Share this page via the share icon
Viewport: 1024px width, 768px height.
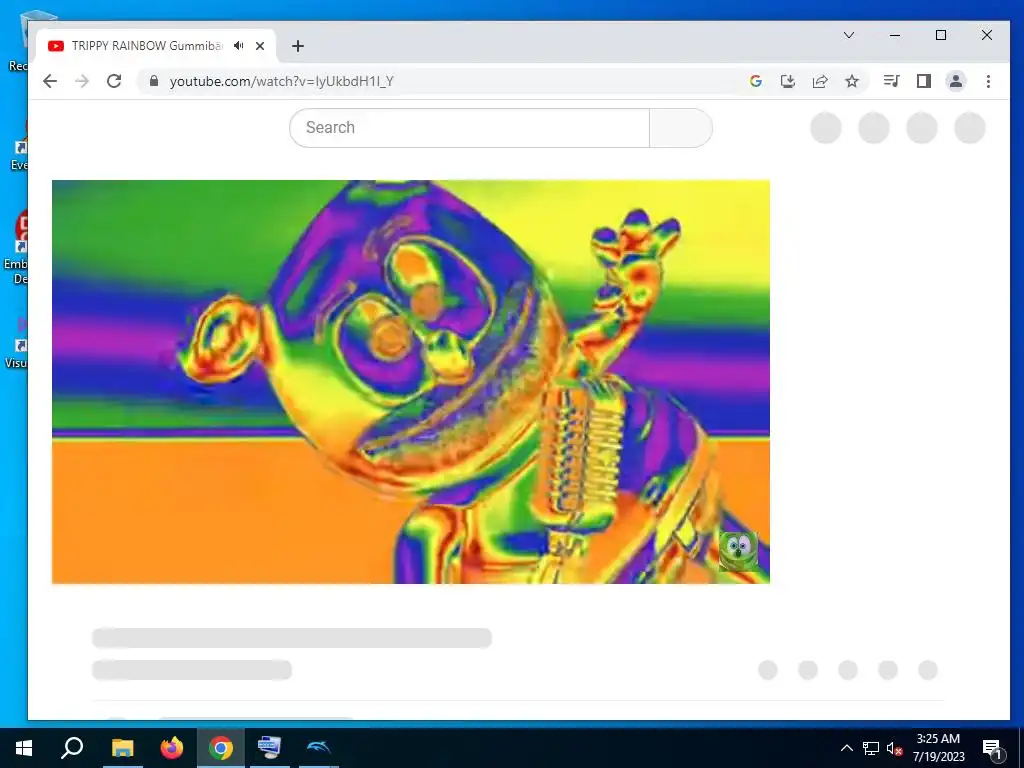coord(820,81)
